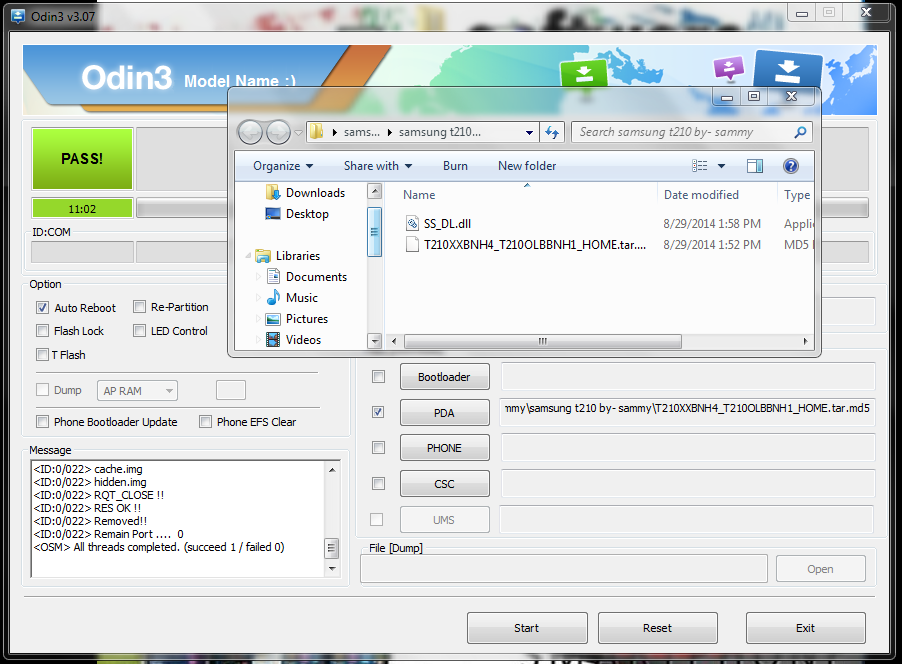Open Explorer help question mark icon

pos(791,166)
